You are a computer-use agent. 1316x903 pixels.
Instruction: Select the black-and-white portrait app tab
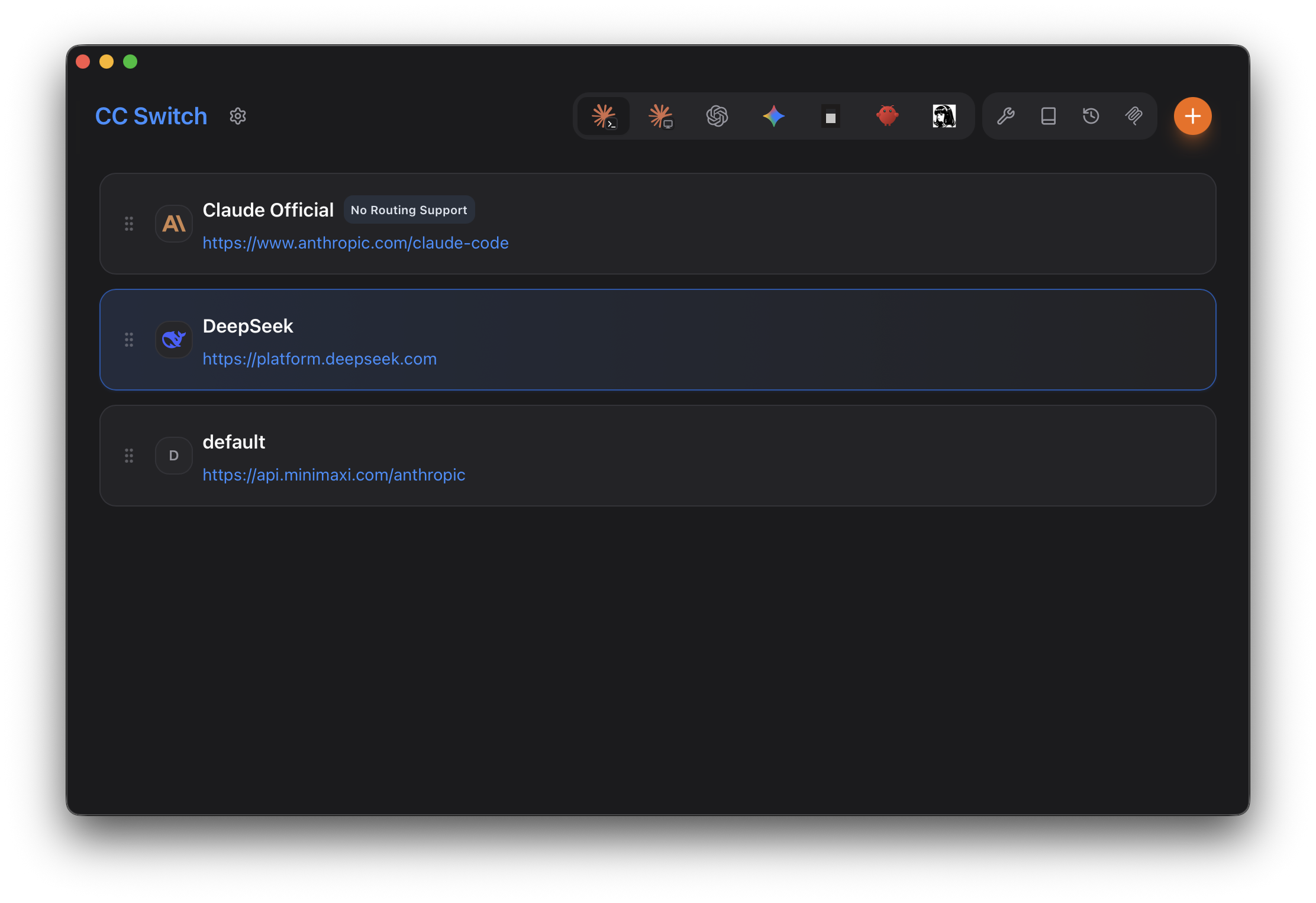pos(944,116)
